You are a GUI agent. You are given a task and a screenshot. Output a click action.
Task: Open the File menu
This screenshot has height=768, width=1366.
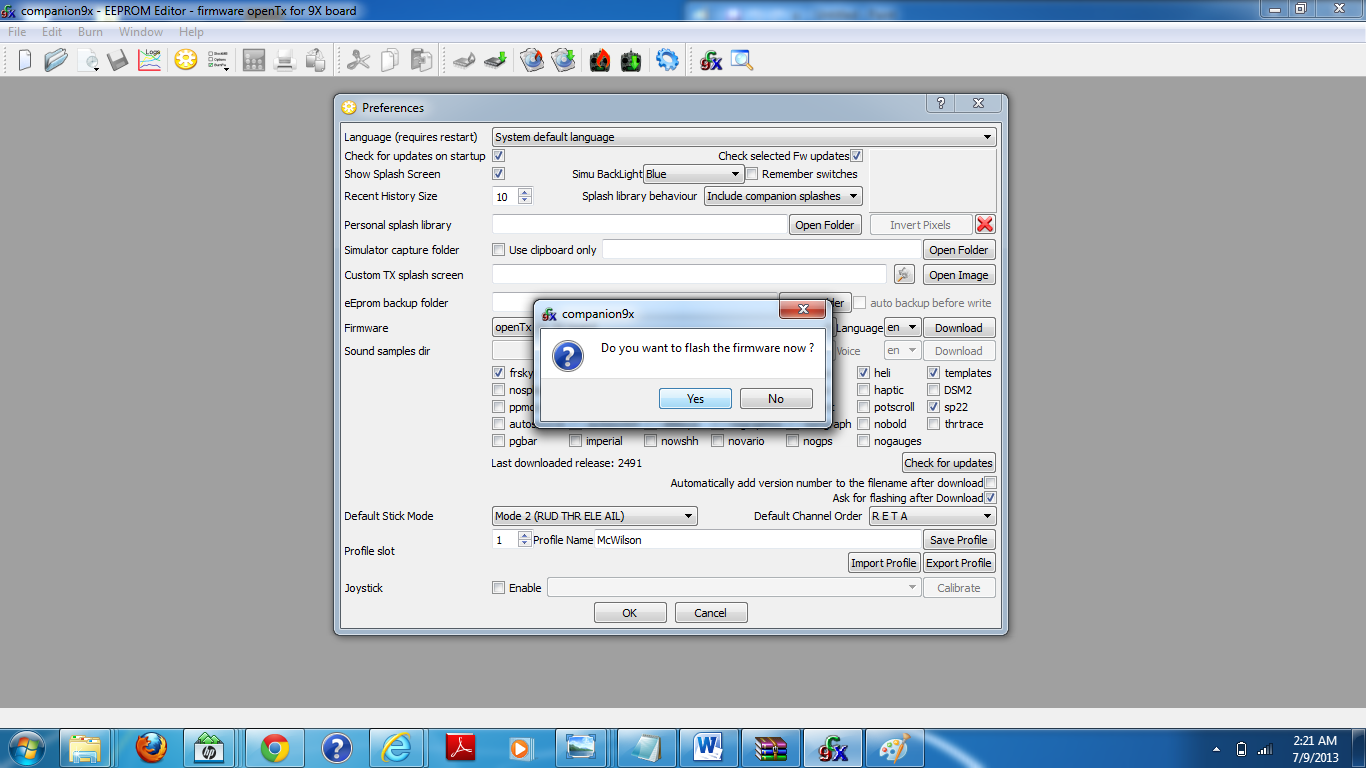(18, 32)
